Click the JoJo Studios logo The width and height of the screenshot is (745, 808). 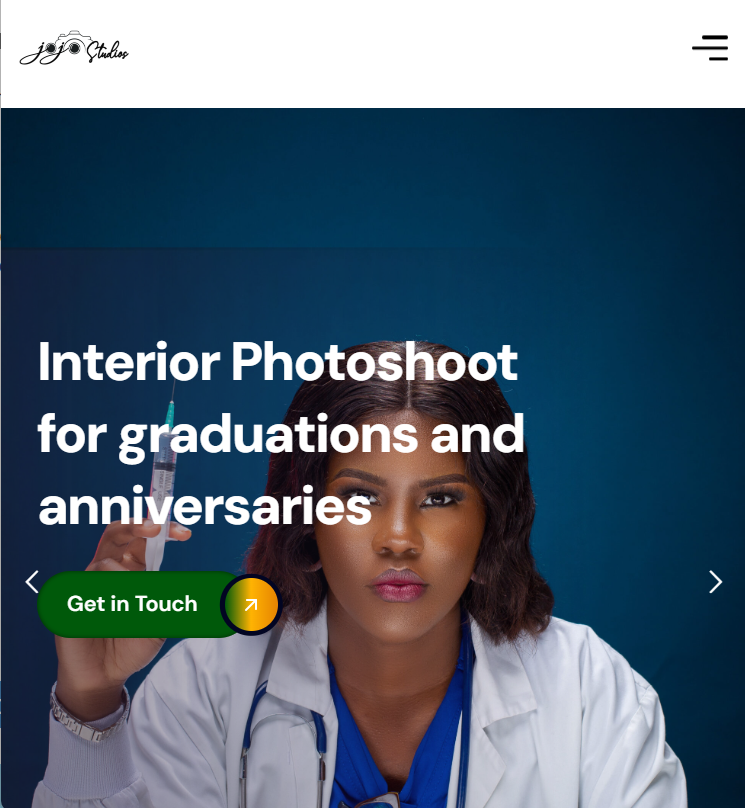(74, 48)
